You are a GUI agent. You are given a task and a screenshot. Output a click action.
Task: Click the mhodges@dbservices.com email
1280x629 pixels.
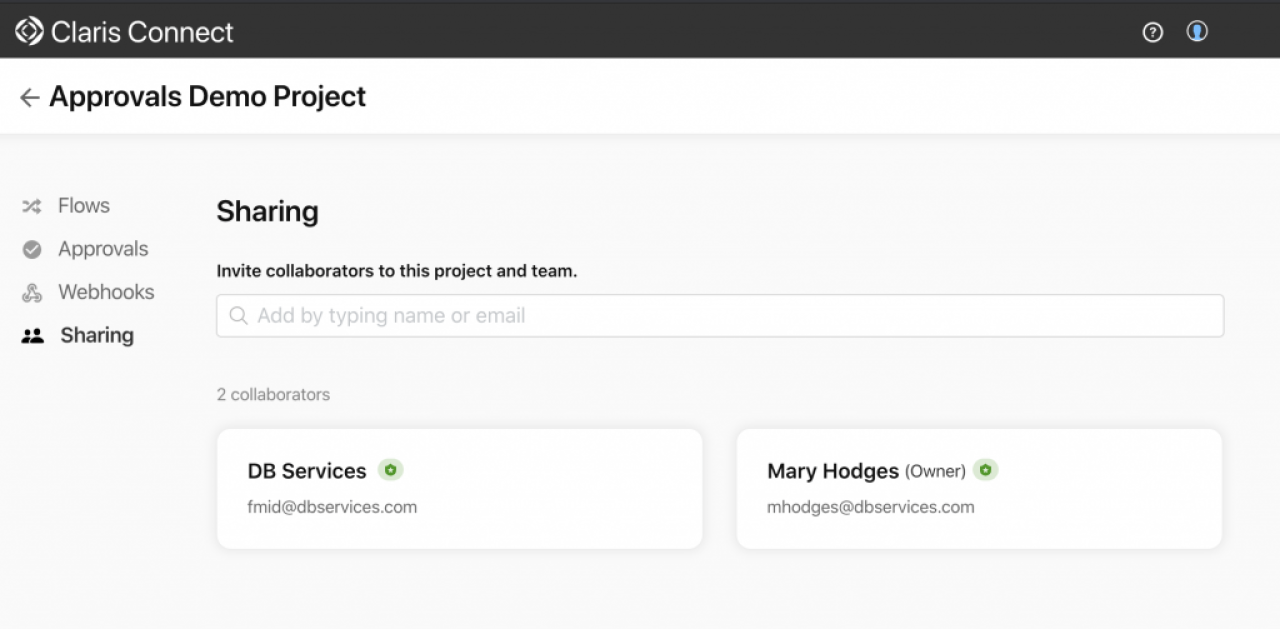pos(870,506)
